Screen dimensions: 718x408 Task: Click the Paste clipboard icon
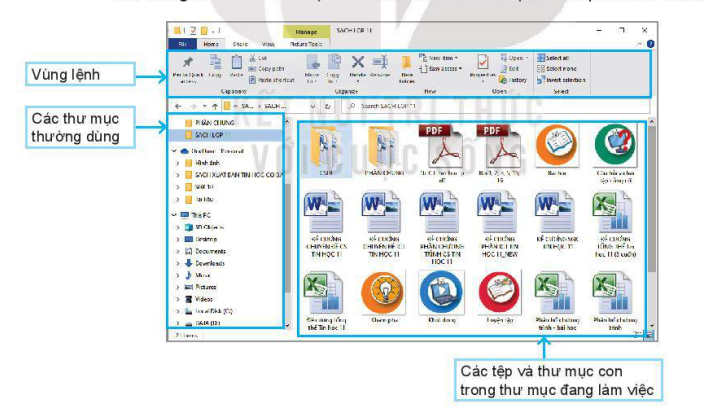[x=236, y=62]
